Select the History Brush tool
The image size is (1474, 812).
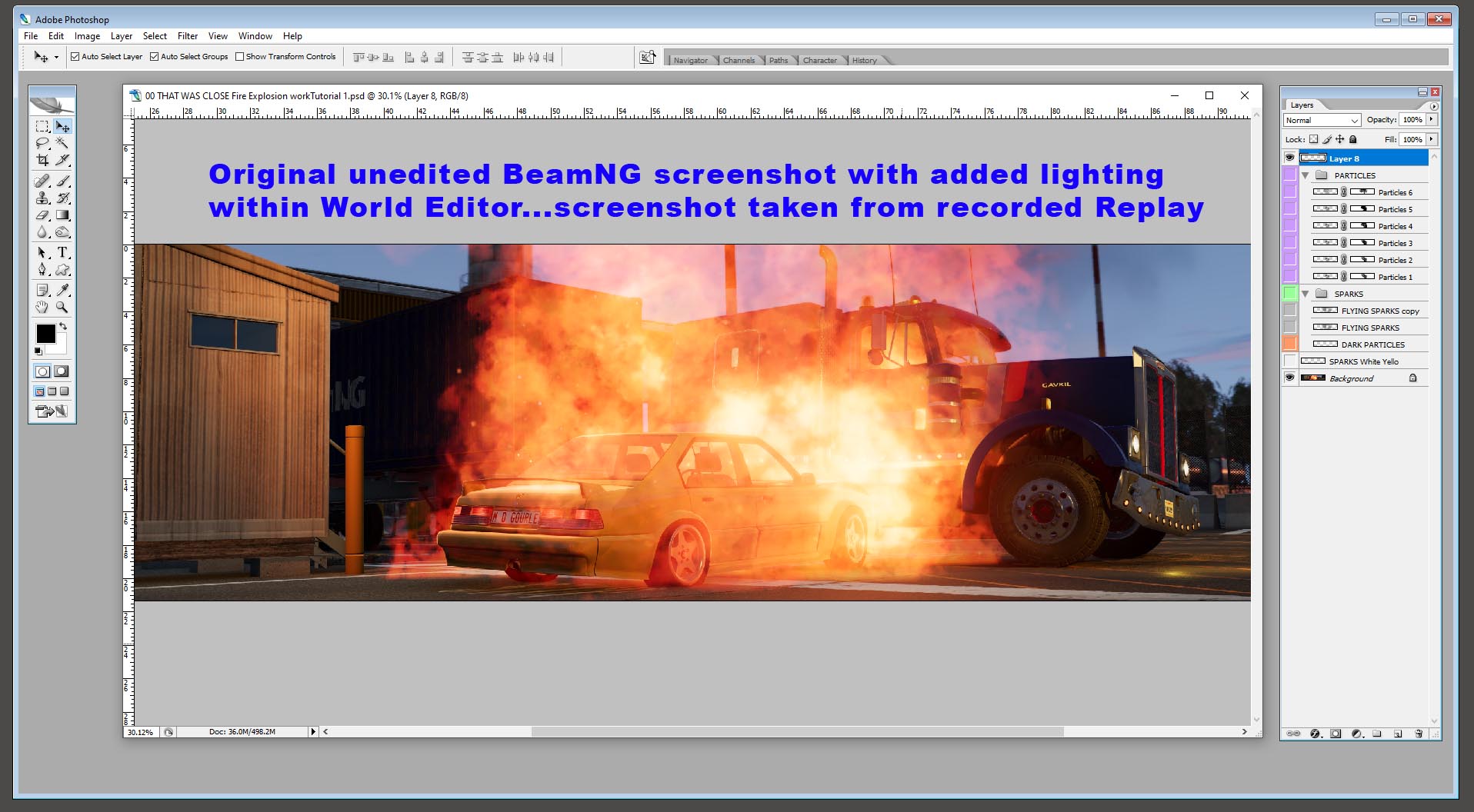[x=62, y=198]
